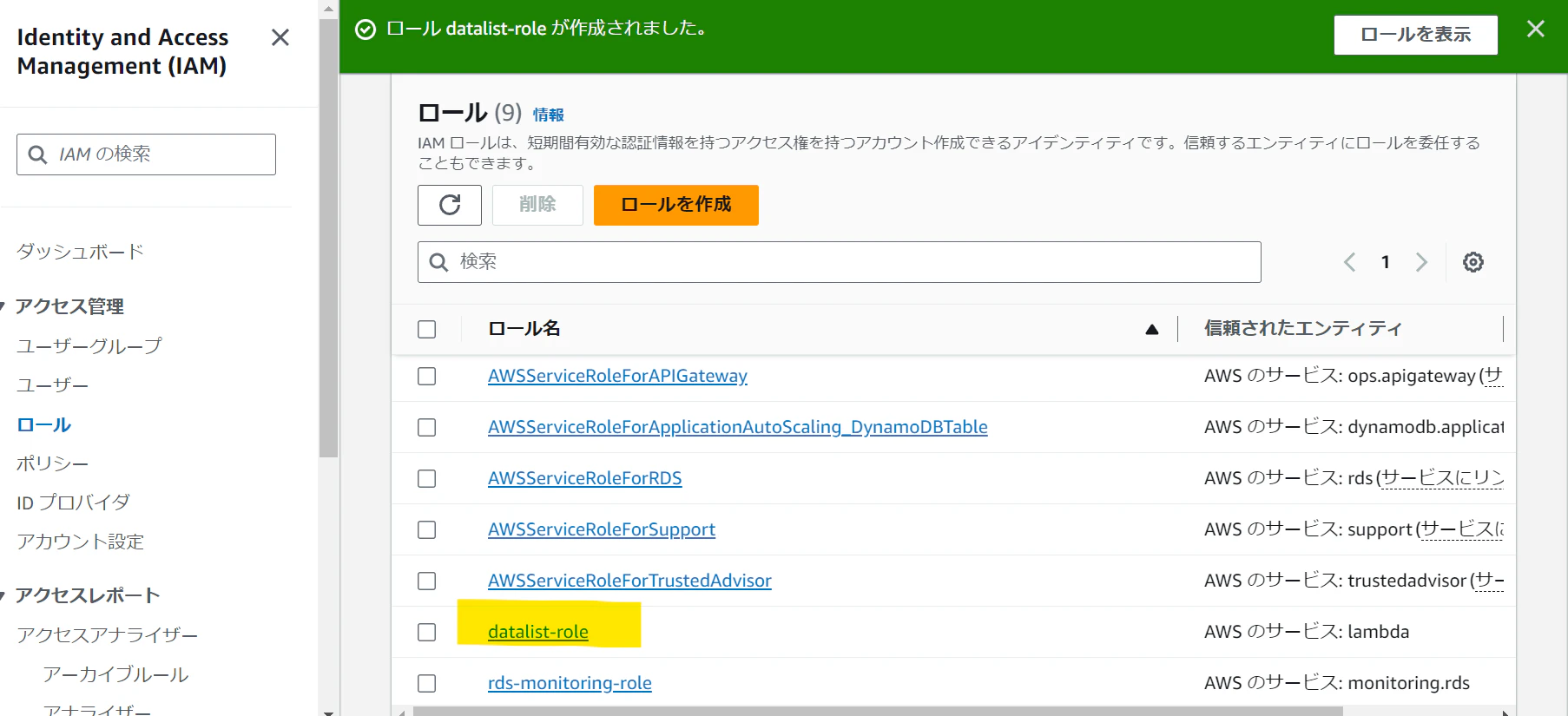
Task: Click the success checkmark icon in banner
Action: click(366, 30)
